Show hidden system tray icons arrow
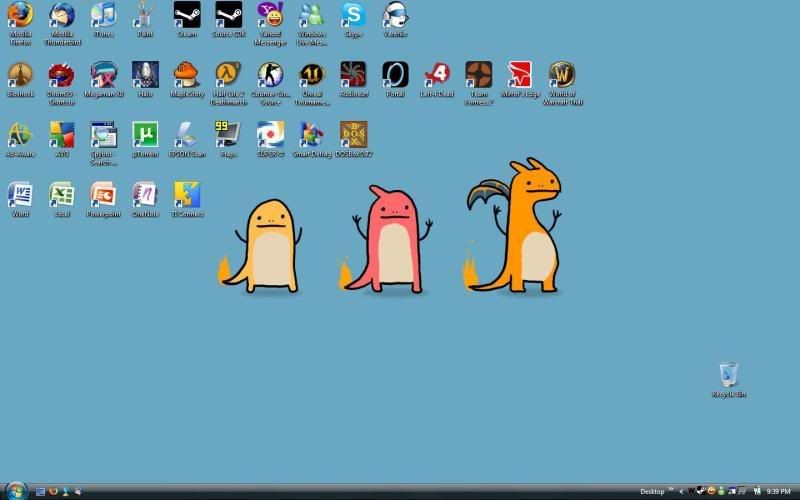Viewport: 800px width, 500px height. (681, 492)
